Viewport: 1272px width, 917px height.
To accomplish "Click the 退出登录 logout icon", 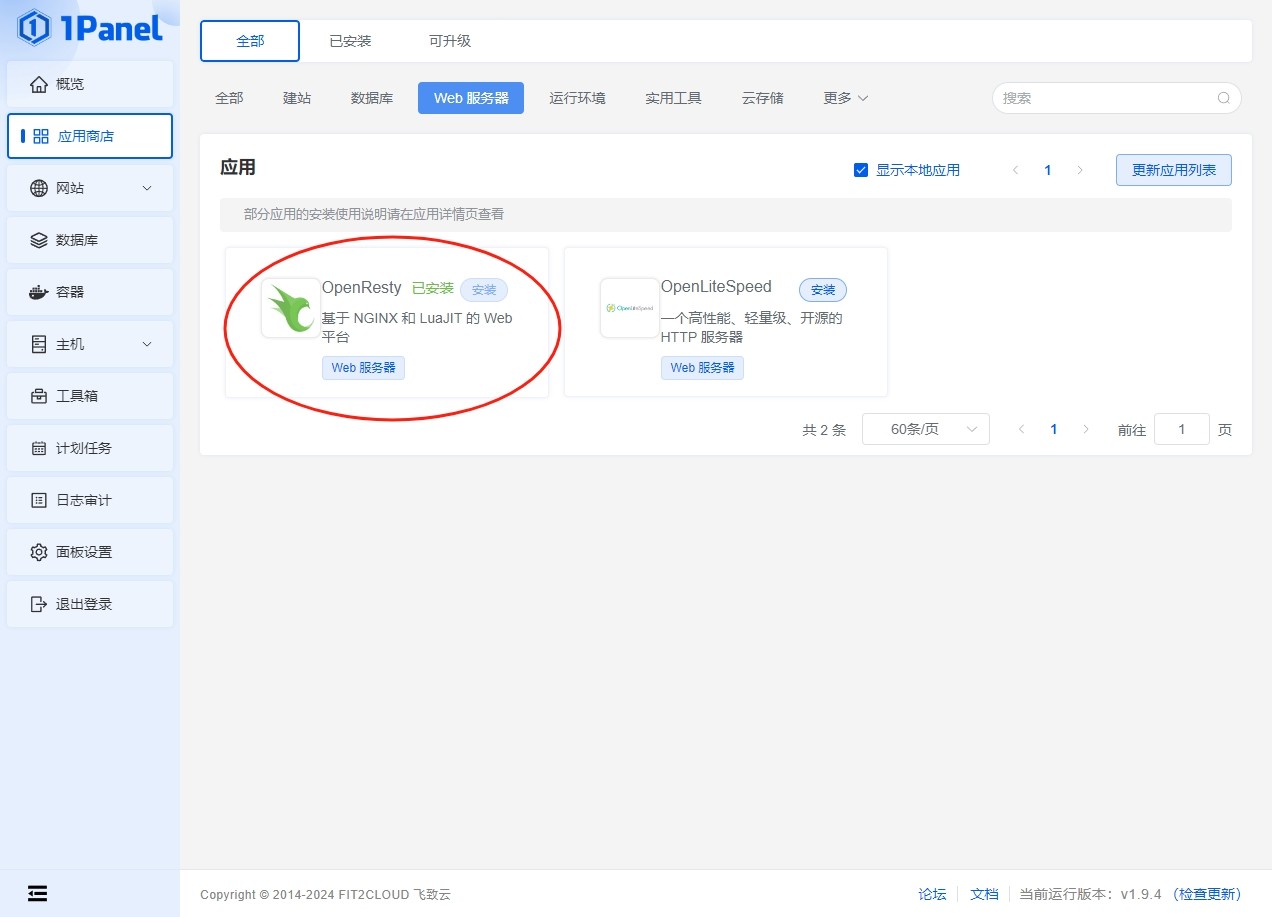I will (39, 604).
